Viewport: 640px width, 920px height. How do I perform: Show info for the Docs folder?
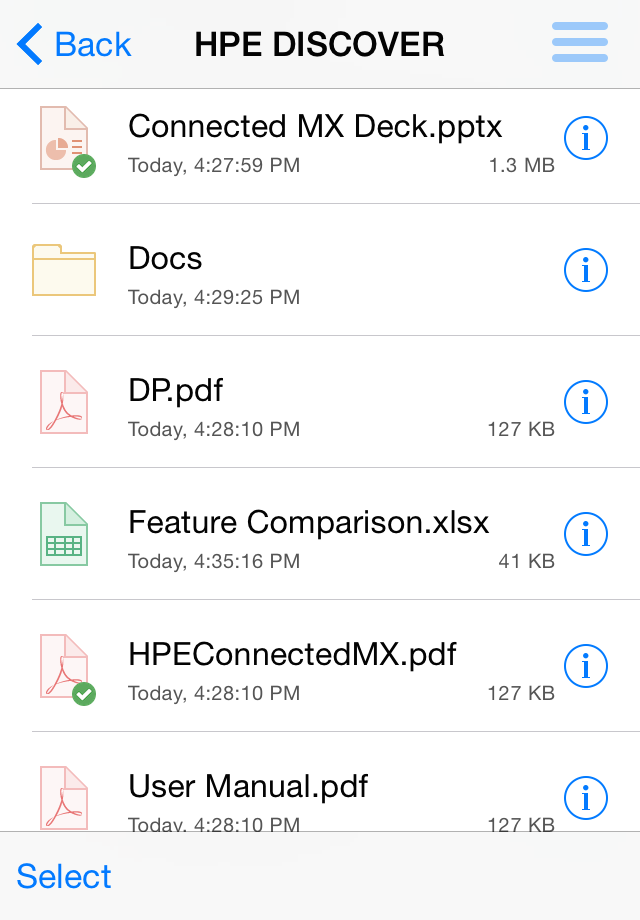[585, 270]
